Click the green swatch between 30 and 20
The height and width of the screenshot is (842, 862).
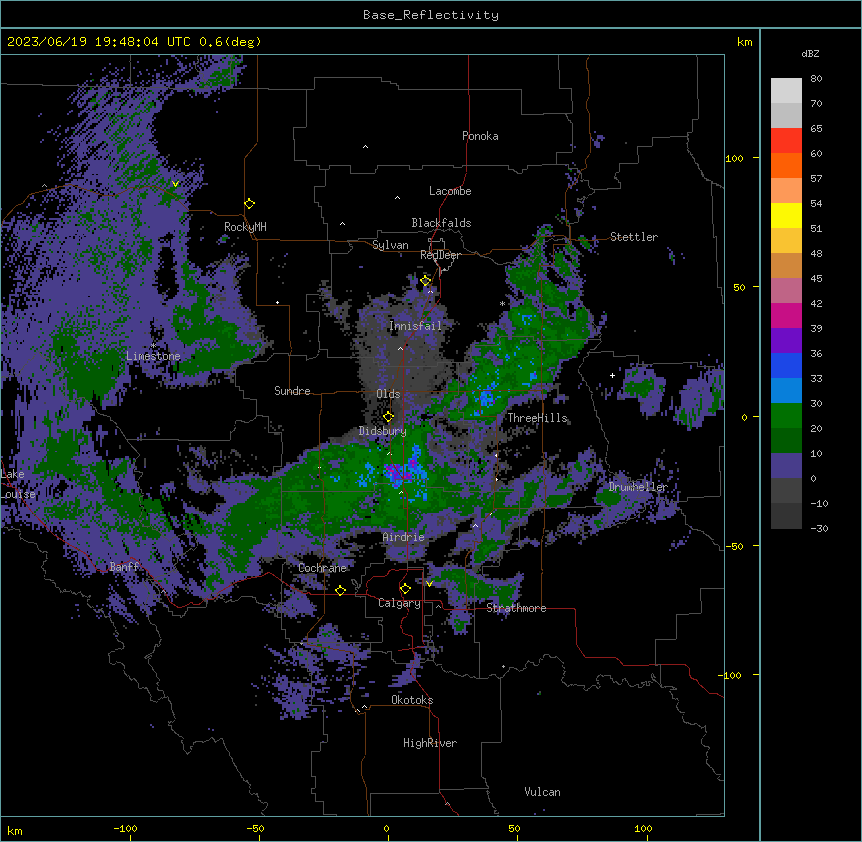point(786,416)
